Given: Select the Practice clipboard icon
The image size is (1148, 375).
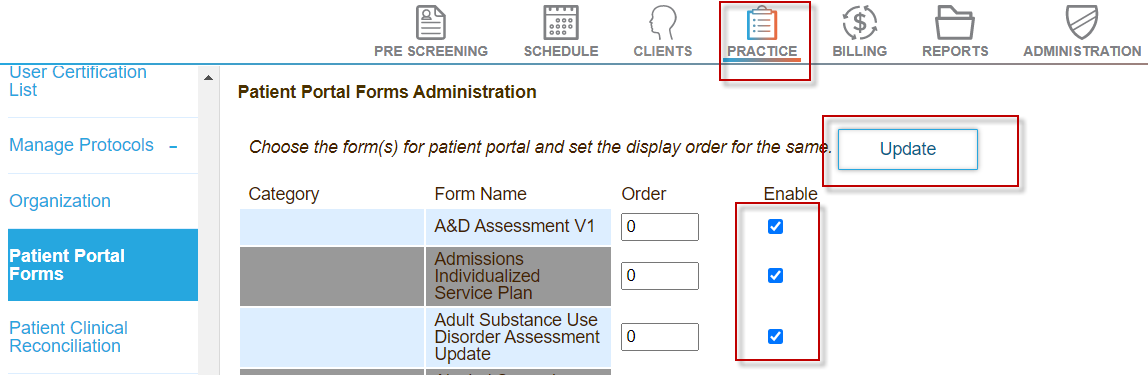Looking at the screenshot, I should (x=761, y=23).
